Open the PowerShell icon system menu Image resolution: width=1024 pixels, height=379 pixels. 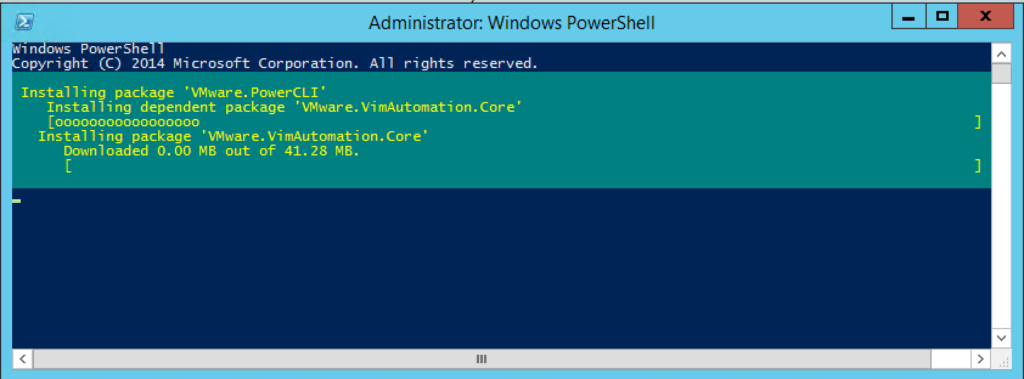pyautogui.click(x=24, y=22)
